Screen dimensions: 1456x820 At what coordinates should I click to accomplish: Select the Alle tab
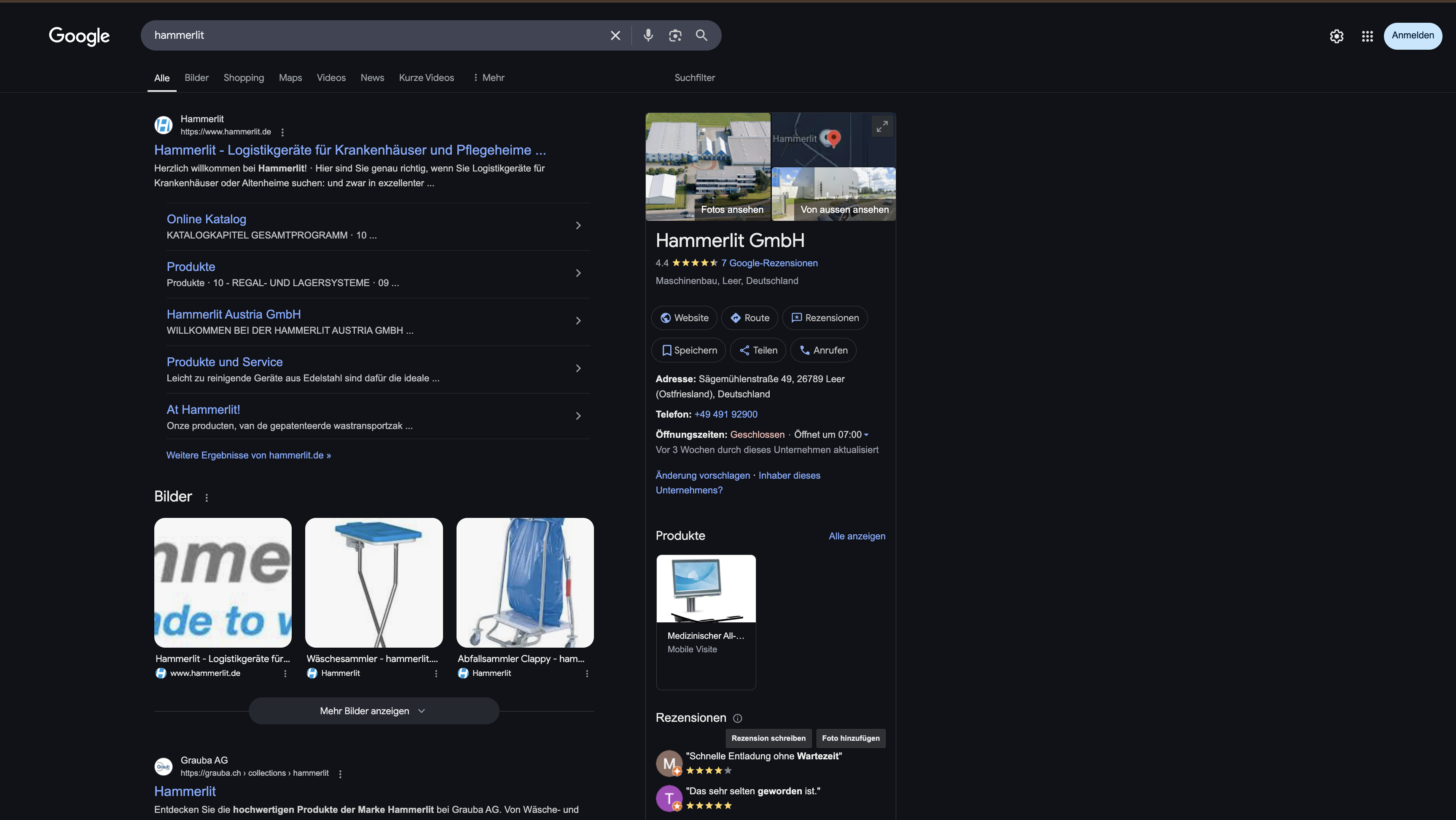point(161,78)
